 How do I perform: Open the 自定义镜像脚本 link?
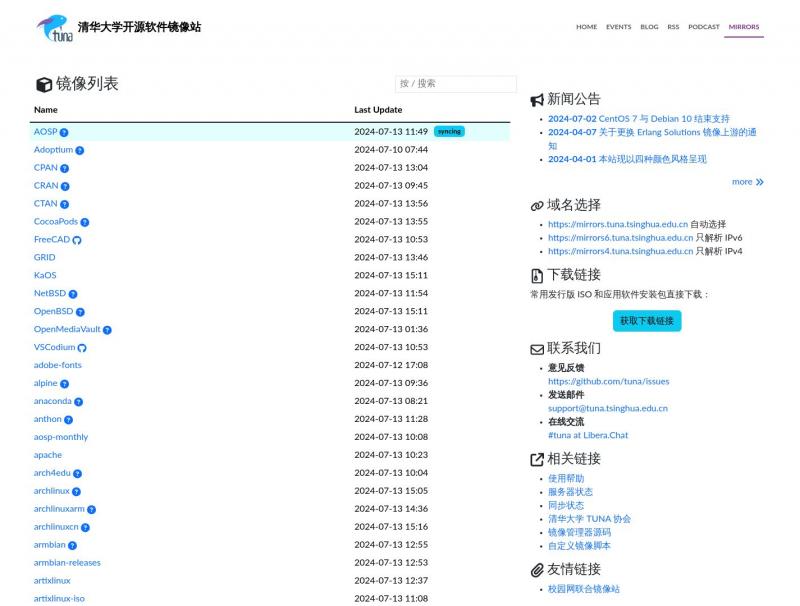point(579,546)
